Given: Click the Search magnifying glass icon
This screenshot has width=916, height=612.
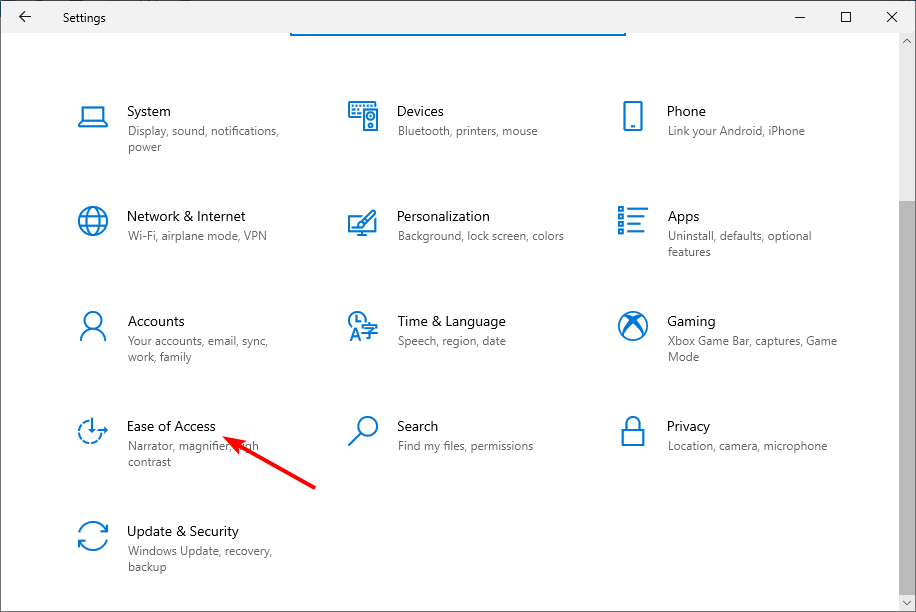Looking at the screenshot, I should (362, 431).
